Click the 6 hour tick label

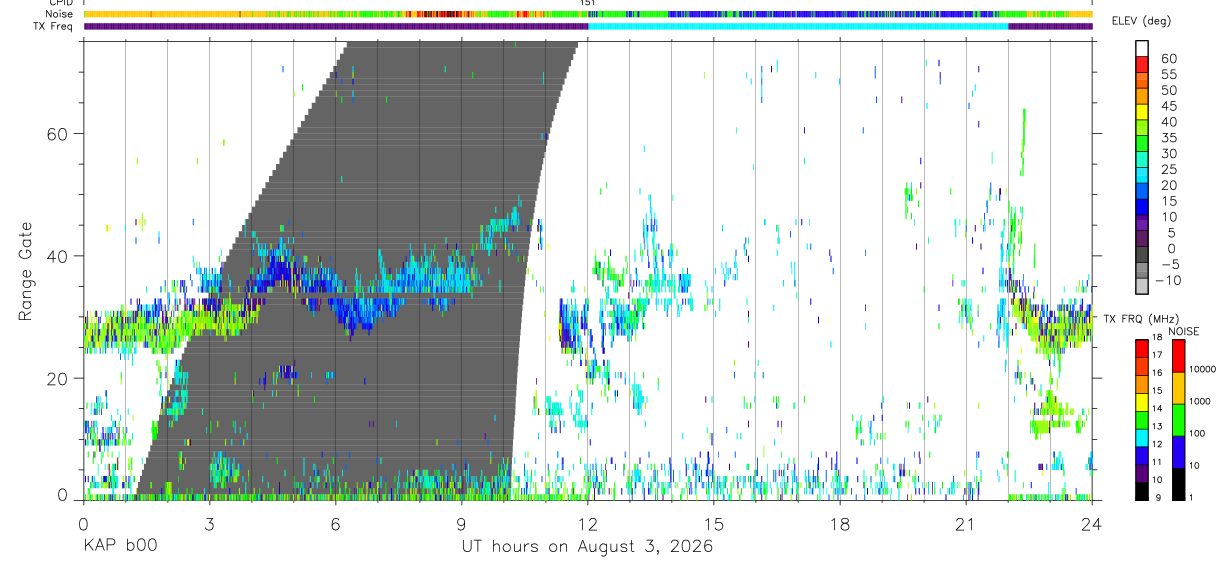(x=335, y=523)
